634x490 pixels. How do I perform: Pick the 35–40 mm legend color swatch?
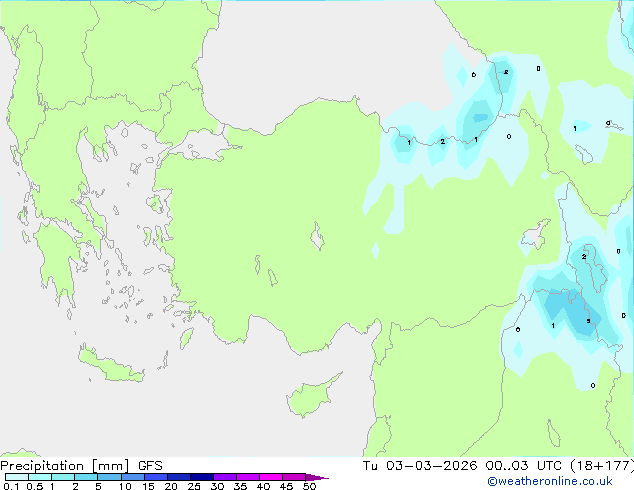pyautogui.click(x=248, y=477)
